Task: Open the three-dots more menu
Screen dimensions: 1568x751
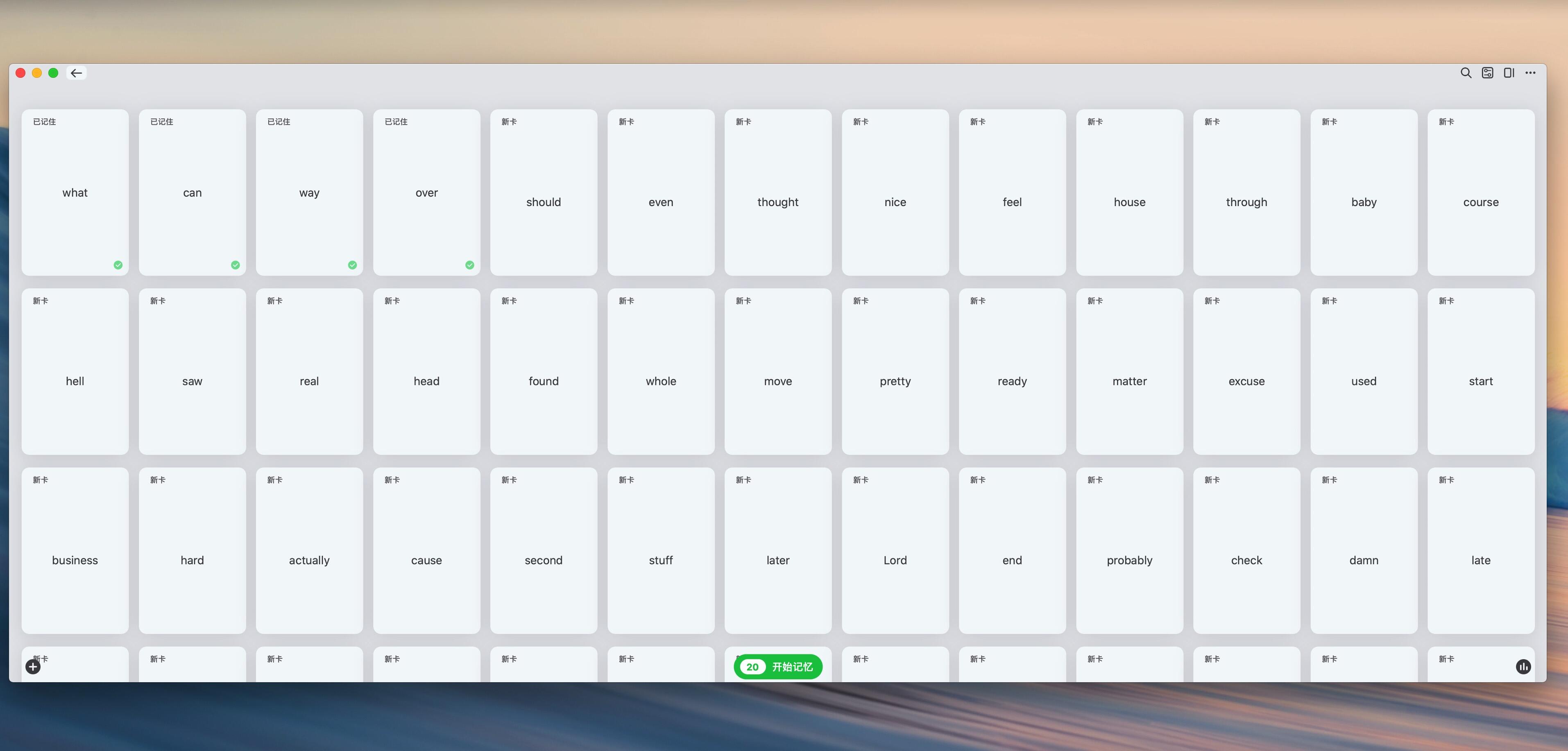Action: pos(1530,73)
